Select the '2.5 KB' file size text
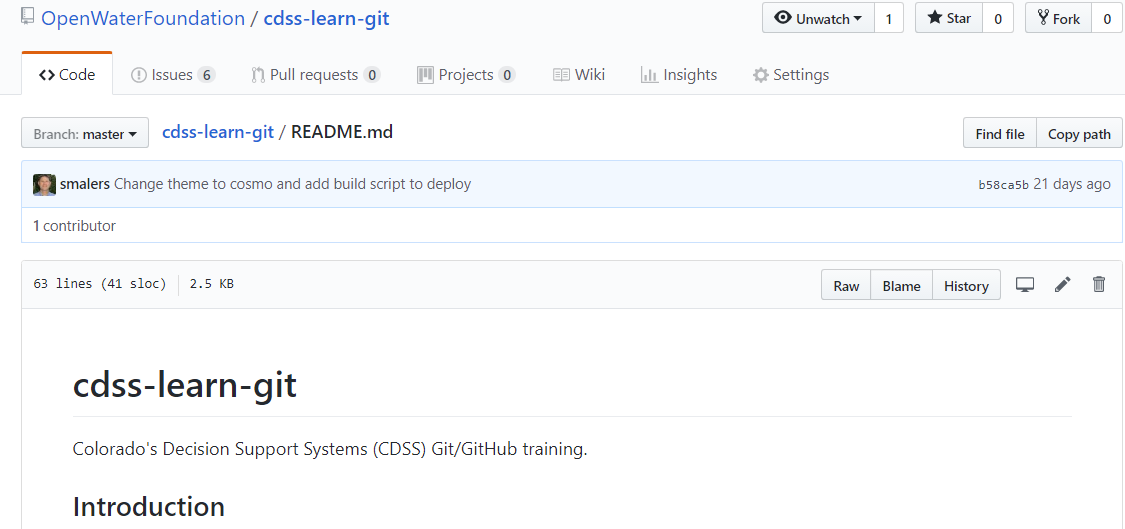 coord(212,284)
